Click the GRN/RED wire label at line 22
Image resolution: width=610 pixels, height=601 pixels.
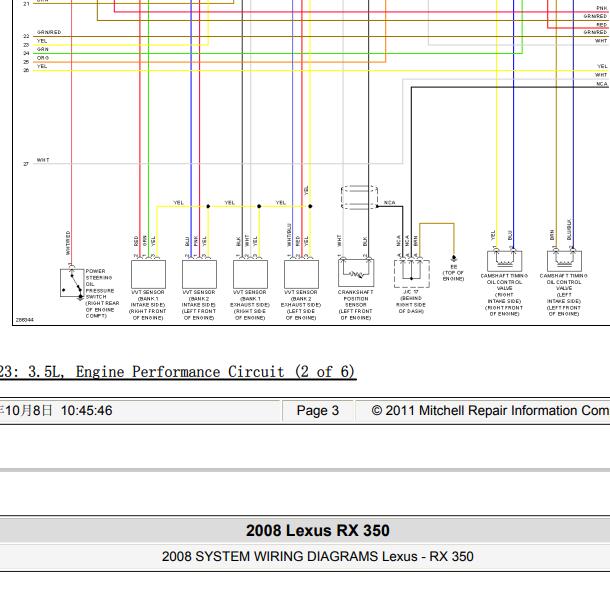click(x=49, y=32)
